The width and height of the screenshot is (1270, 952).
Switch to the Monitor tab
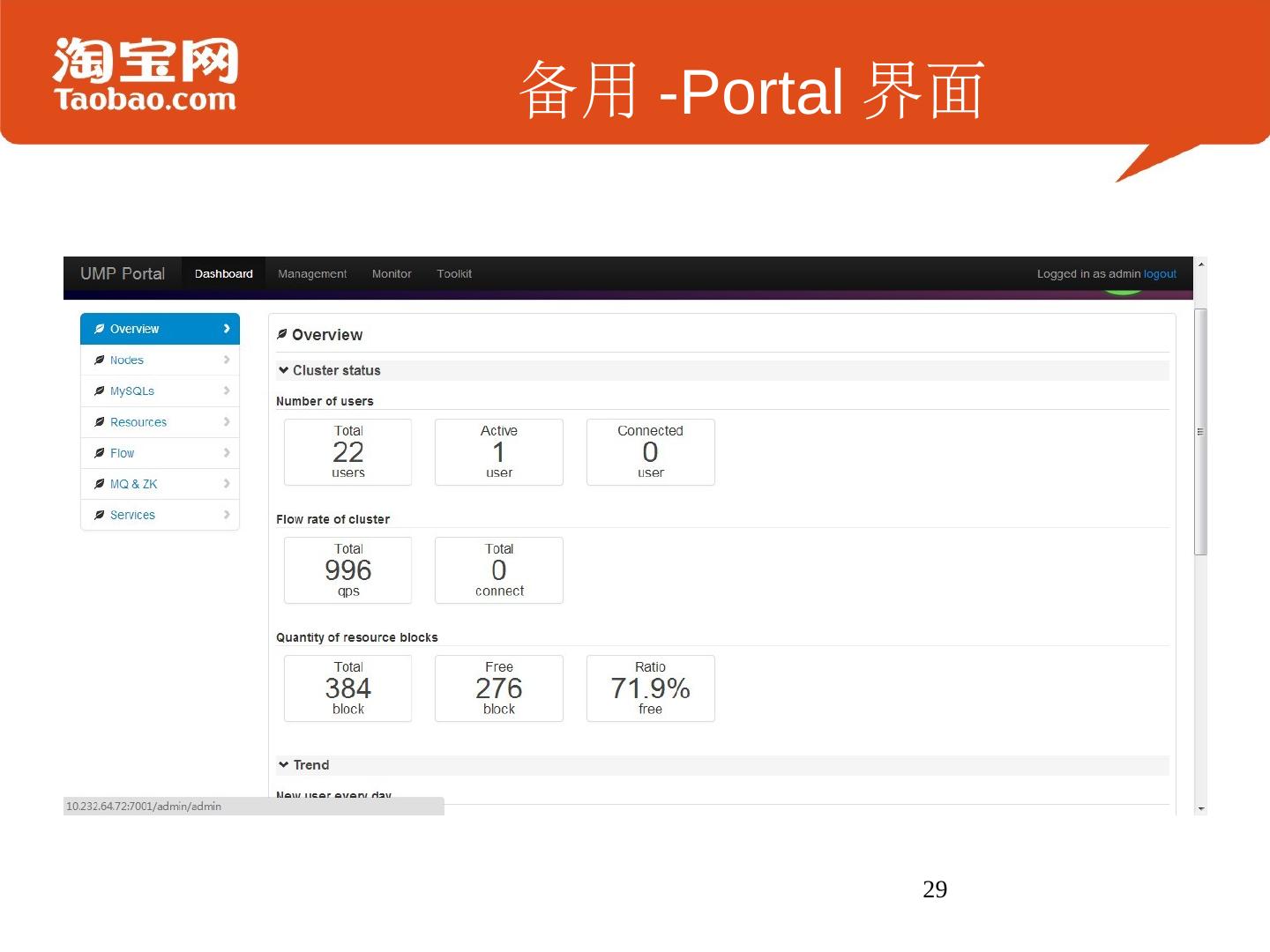392,274
